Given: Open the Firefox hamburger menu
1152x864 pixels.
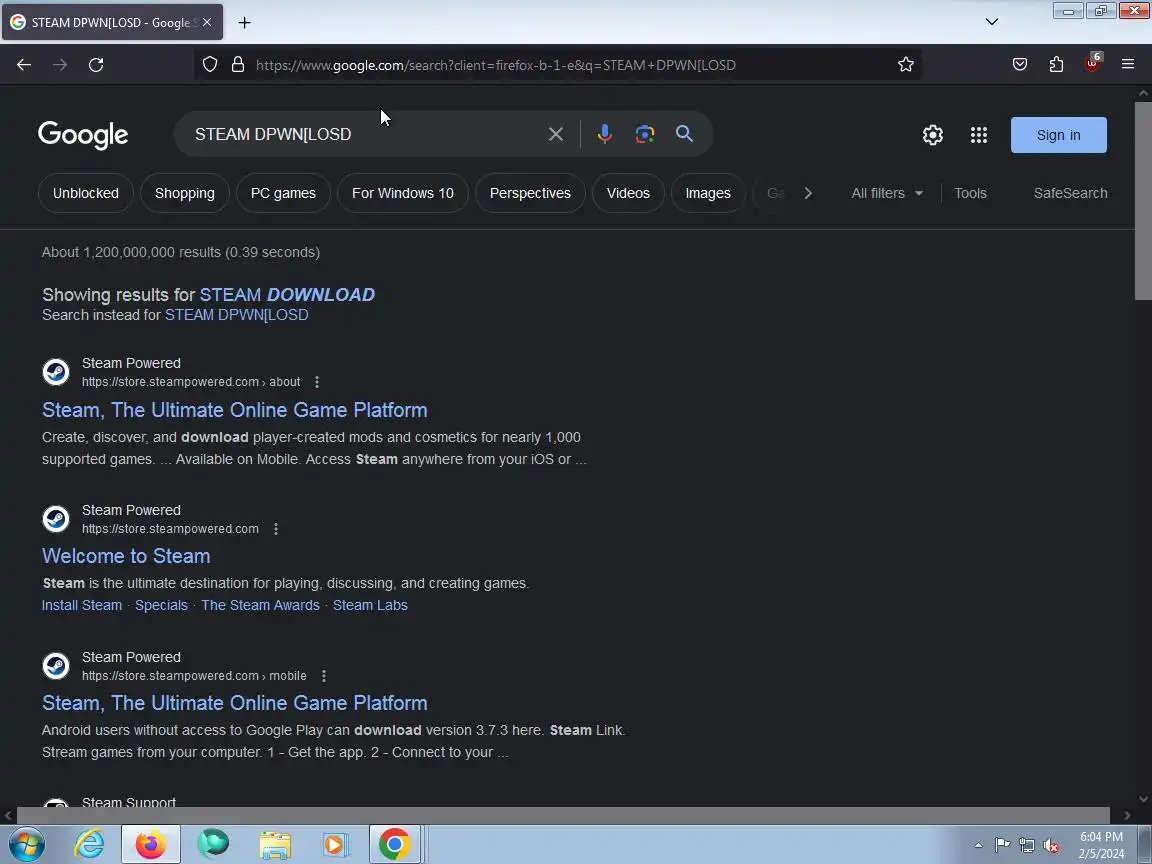Looking at the screenshot, I should click(x=1128, y=65).
